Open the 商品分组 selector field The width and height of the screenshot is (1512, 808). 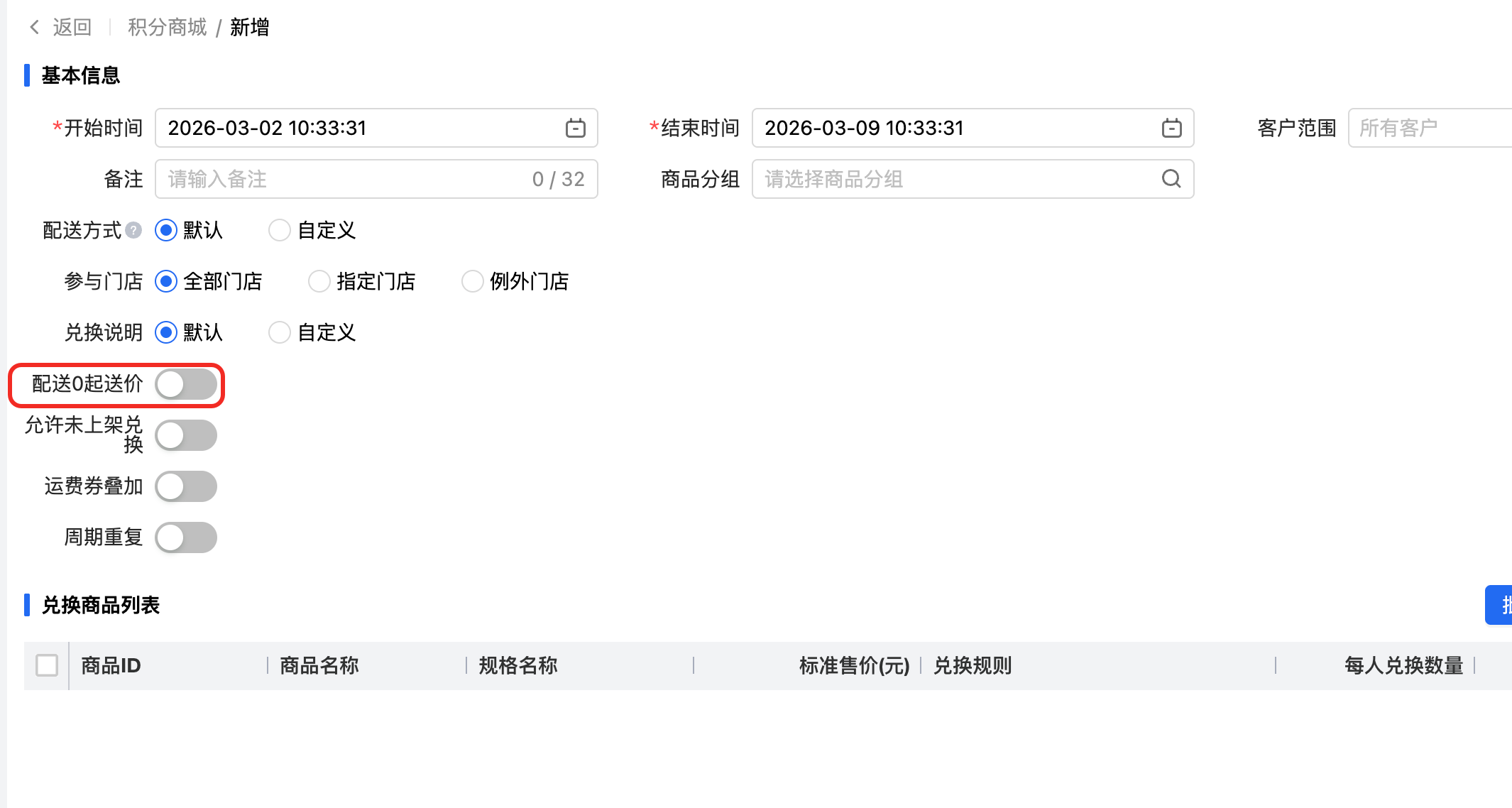point(958,179)
